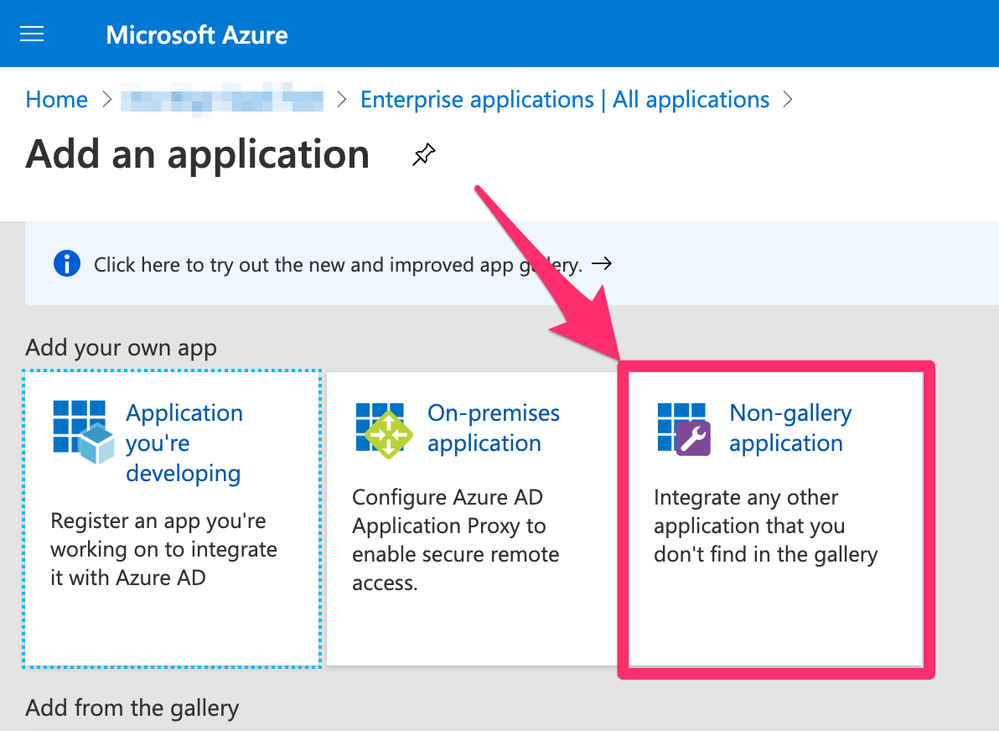Image resolution: width=999 pixels, height=731 pixels.
Task: Open Application you're developing title
Action: point(184,443)
